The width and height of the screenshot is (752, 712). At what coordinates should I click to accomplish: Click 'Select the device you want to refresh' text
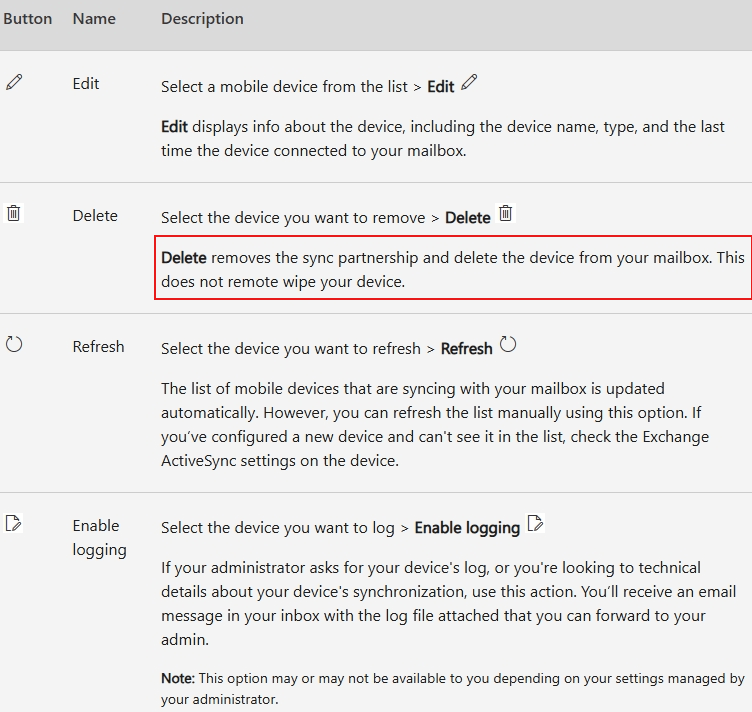coord(291,349)
